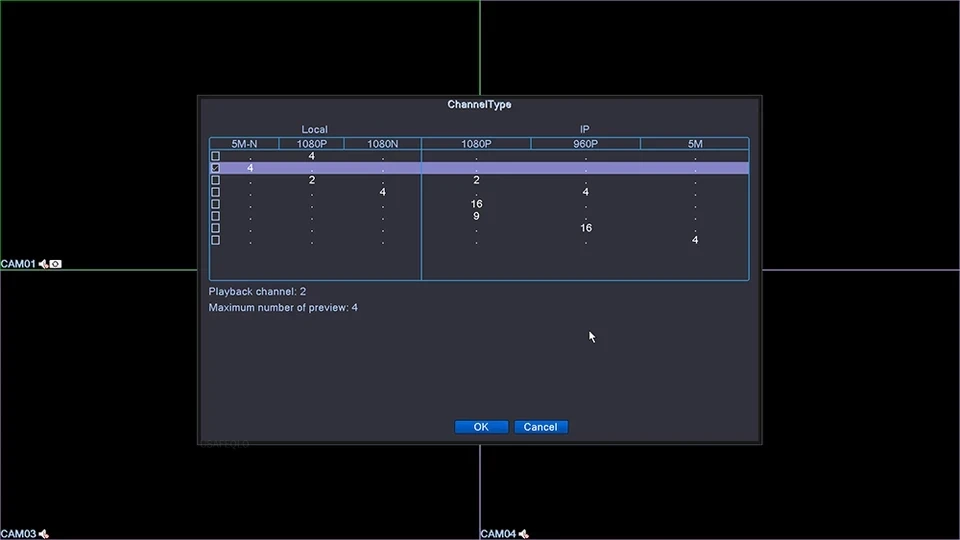Click the value 16 under IP 1080P
This screenshot has width=960, height=540.
pyautogui.click(x=476, y=204)
